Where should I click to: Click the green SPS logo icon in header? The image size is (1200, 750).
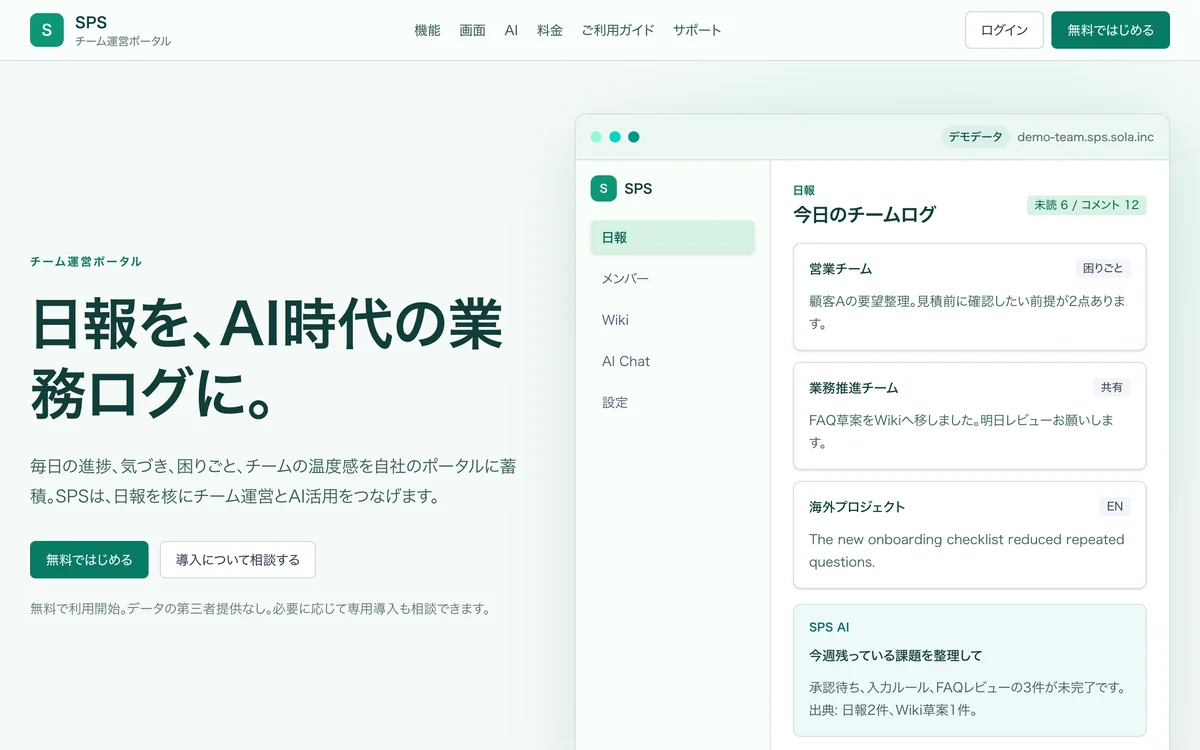(47, 30)
